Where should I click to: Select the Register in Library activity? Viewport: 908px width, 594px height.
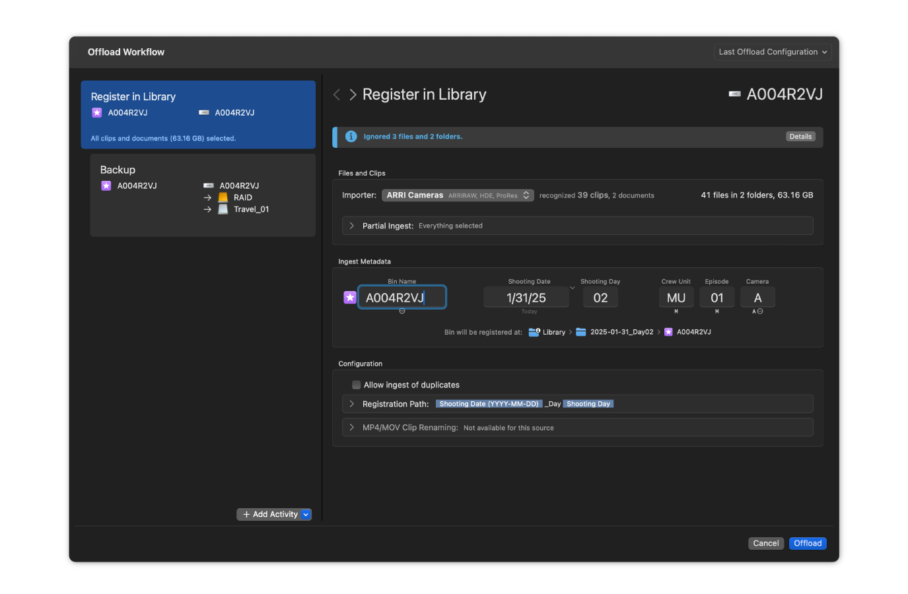pyautogui.click(x=198, y=115)
